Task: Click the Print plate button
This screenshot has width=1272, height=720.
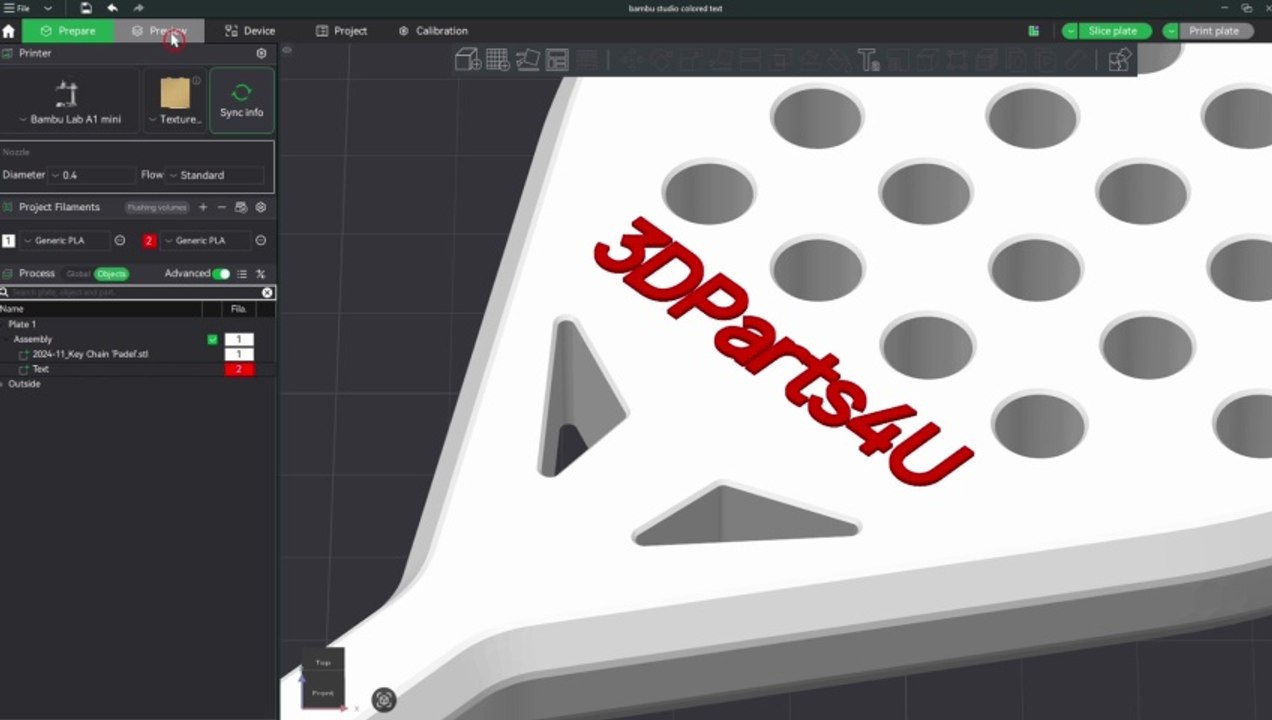Action: (x=1214, y=31)
